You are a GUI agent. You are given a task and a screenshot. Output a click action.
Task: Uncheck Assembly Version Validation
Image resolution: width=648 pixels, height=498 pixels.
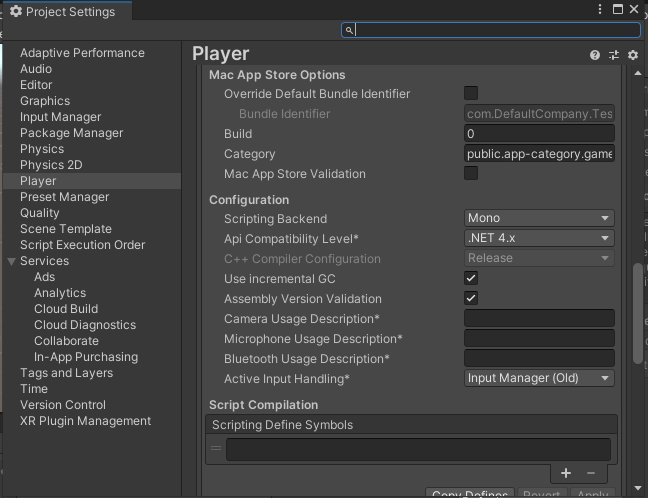pyautogui.click(x=471, y=298)
